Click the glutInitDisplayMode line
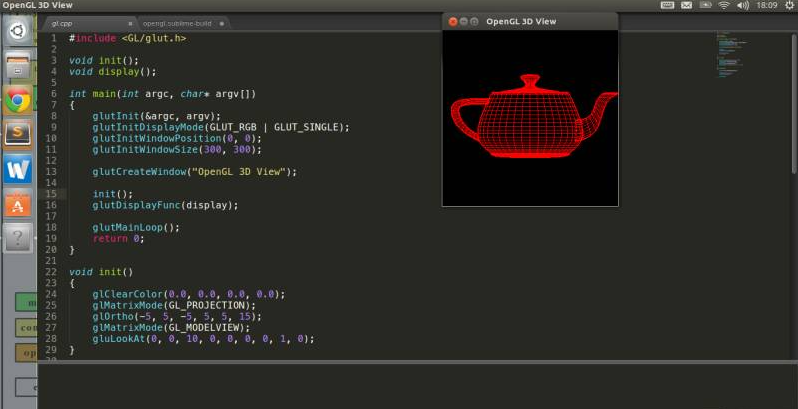798x409 pixels. 221,127
